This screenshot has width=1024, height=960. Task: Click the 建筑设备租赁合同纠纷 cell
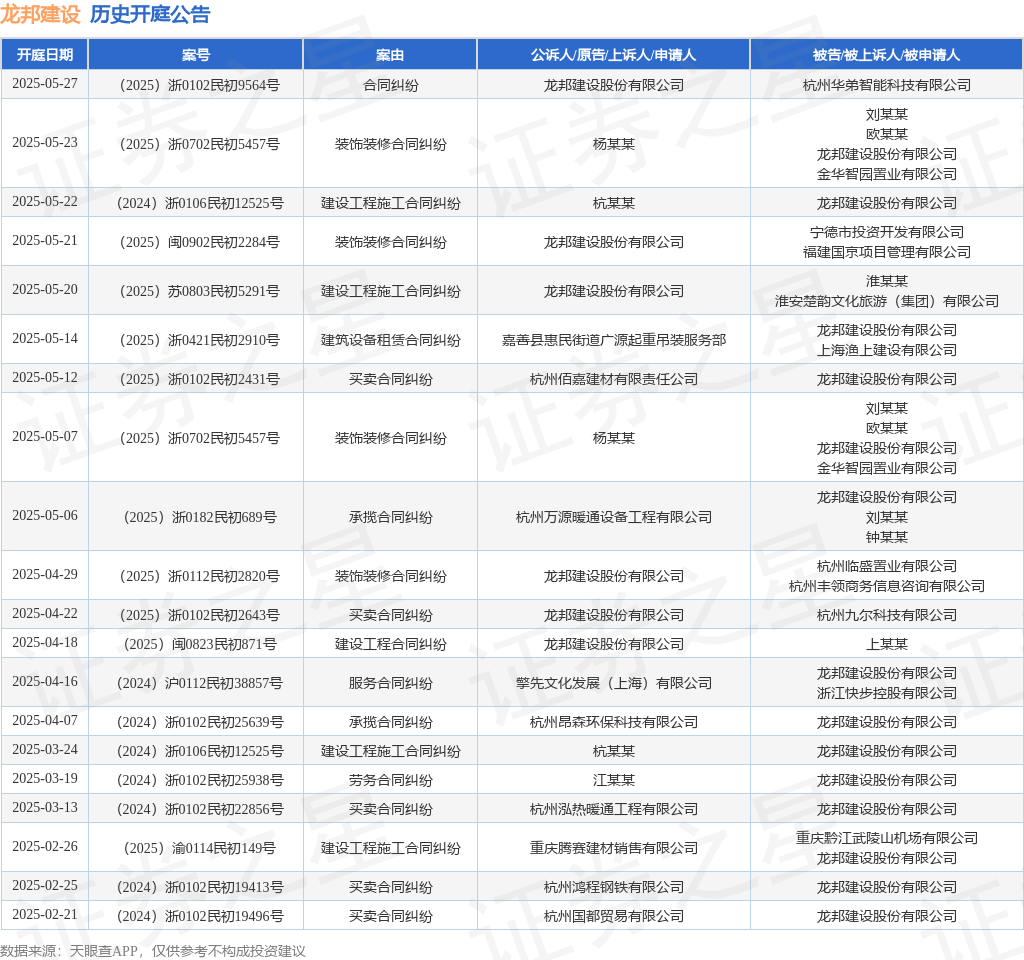pos(391,340)
